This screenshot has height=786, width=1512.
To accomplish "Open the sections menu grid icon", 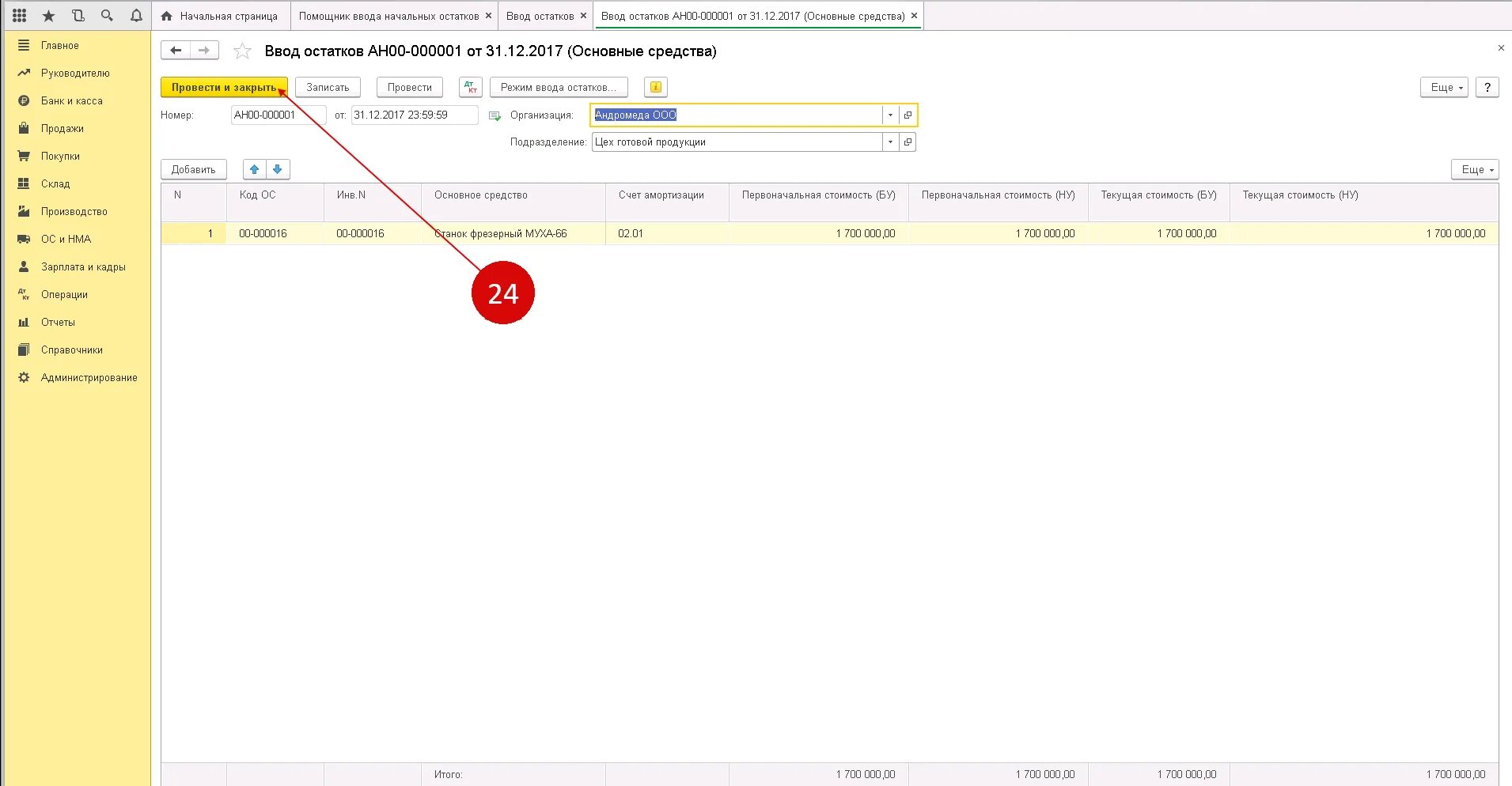I will pos(20,16).
